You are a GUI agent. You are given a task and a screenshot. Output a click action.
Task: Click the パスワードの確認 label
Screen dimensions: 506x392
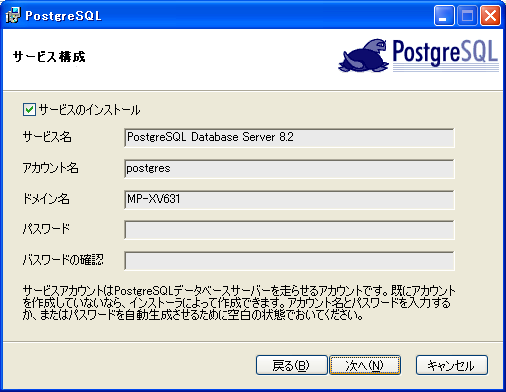click(63, 260)
